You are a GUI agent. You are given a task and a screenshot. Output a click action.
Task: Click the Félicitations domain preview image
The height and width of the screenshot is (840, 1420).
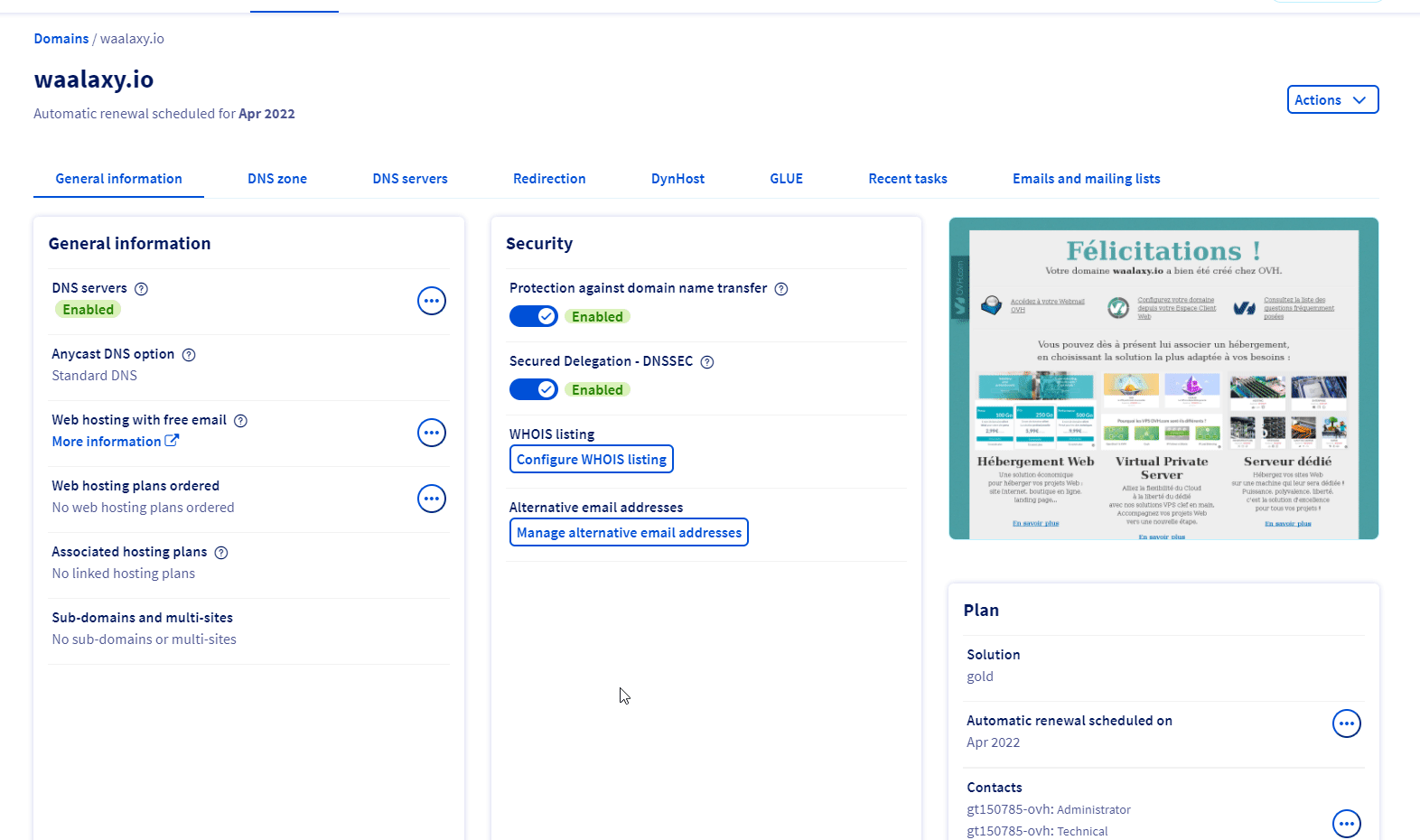[1163, 378]
